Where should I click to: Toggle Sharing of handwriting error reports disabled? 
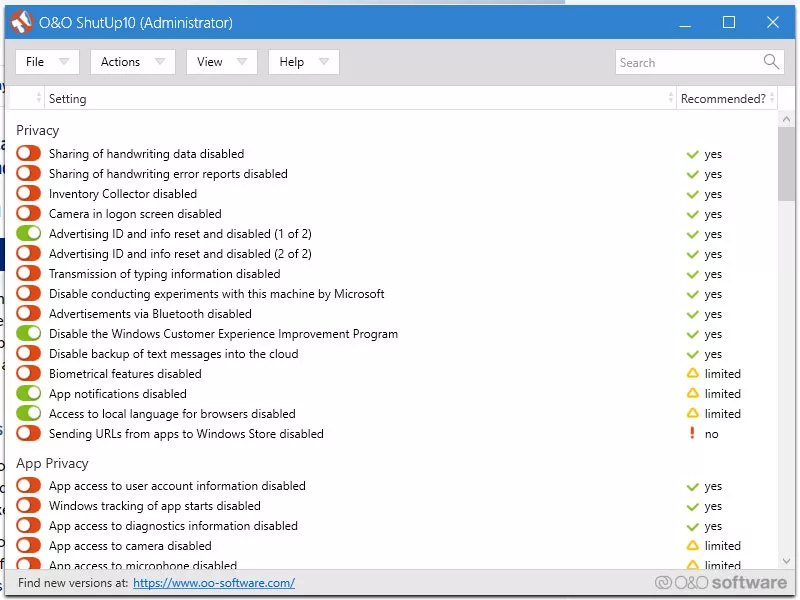[28, 173]
